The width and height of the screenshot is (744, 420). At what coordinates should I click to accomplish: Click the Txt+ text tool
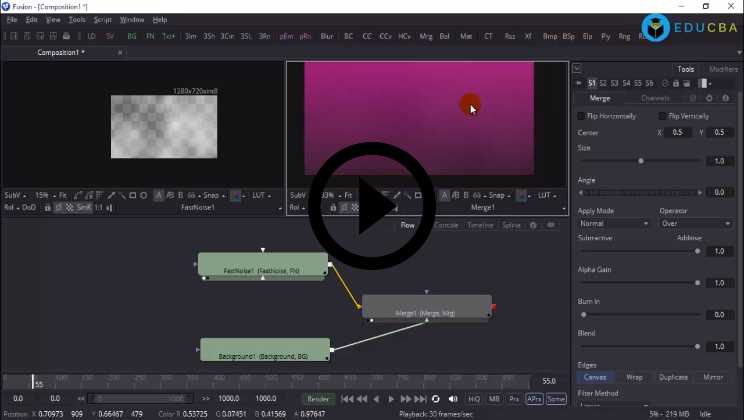(169, 36)
